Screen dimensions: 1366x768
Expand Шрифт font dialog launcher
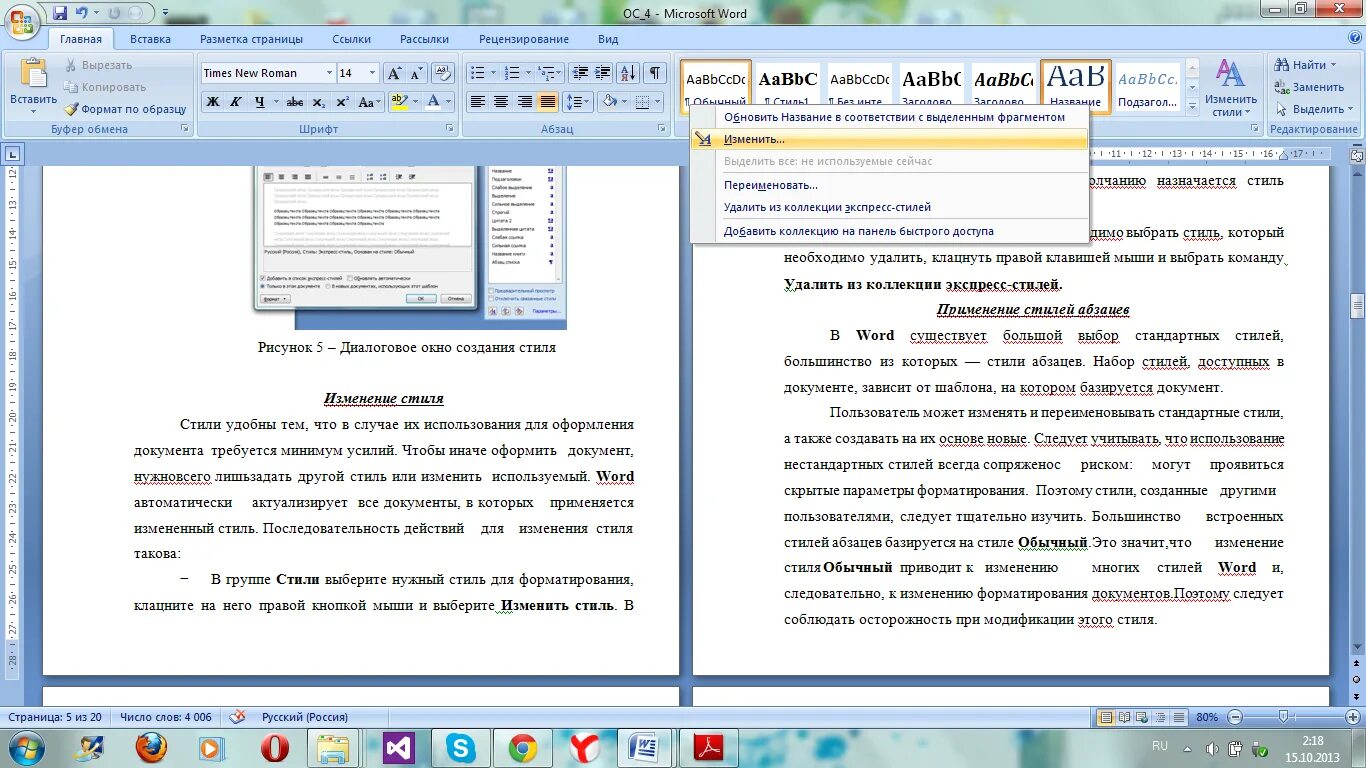pyautogui.click(x=448, y=129)
